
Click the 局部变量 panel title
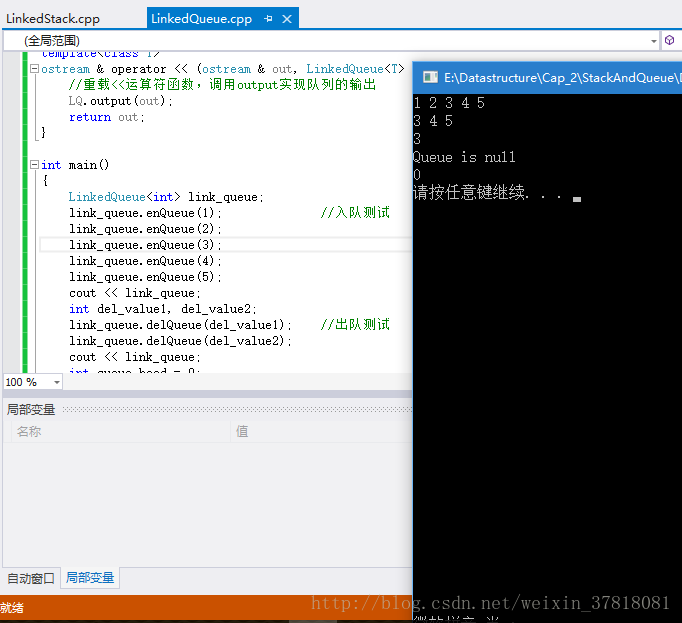pyautogui.click(x=31, y=409)
